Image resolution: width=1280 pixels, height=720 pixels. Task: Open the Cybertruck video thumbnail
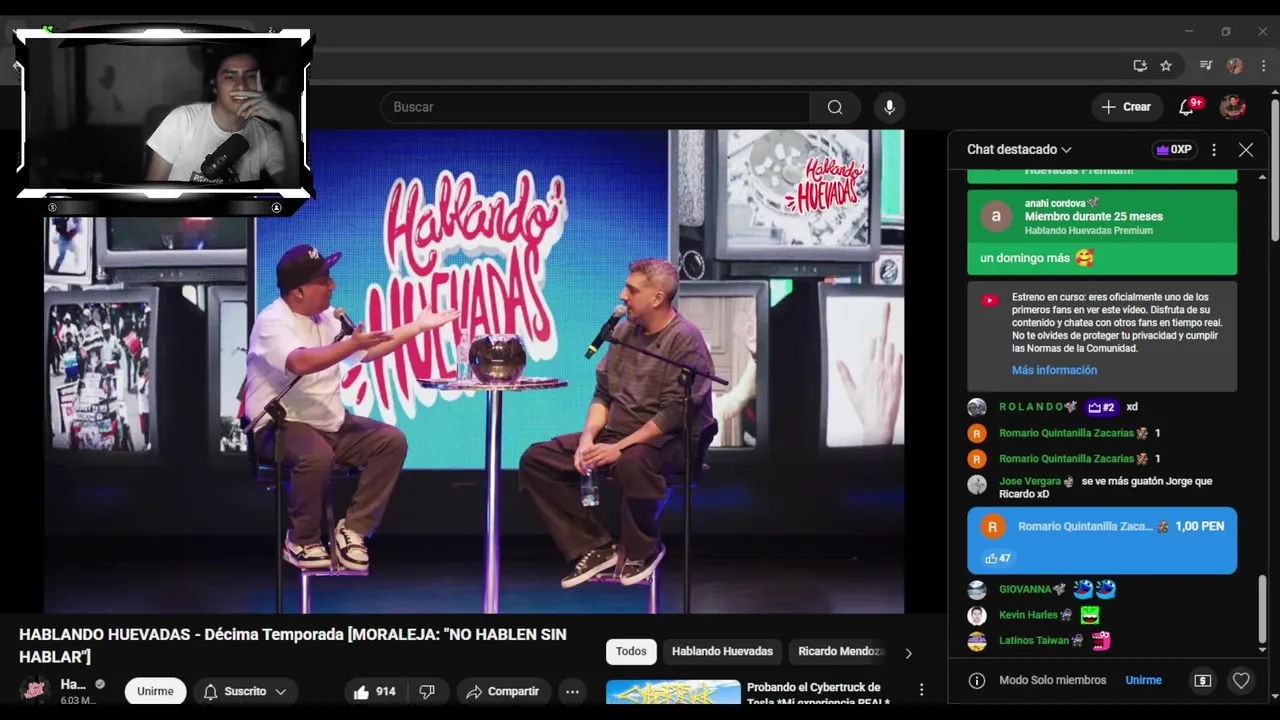click(673, 692)
